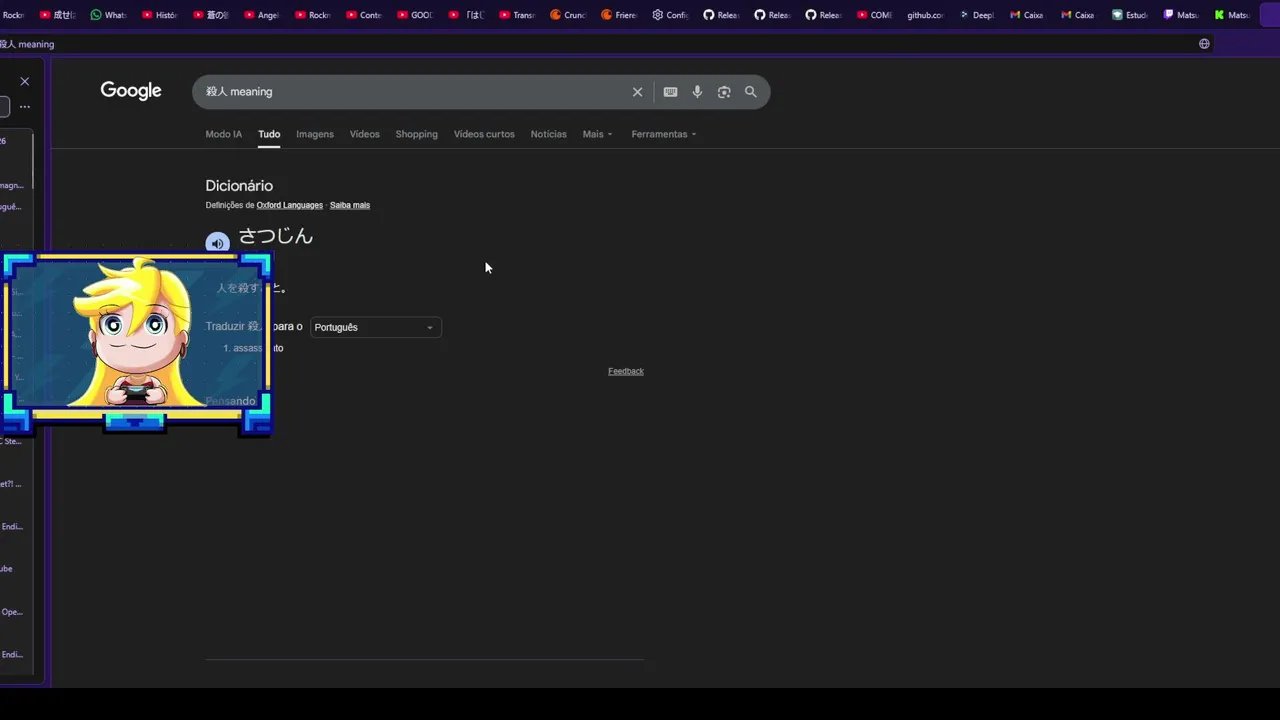This screenshot has height=720, width=1280.
Task: Switch to the YouTube GOOD tab
Action: click(x=415, y=15)
